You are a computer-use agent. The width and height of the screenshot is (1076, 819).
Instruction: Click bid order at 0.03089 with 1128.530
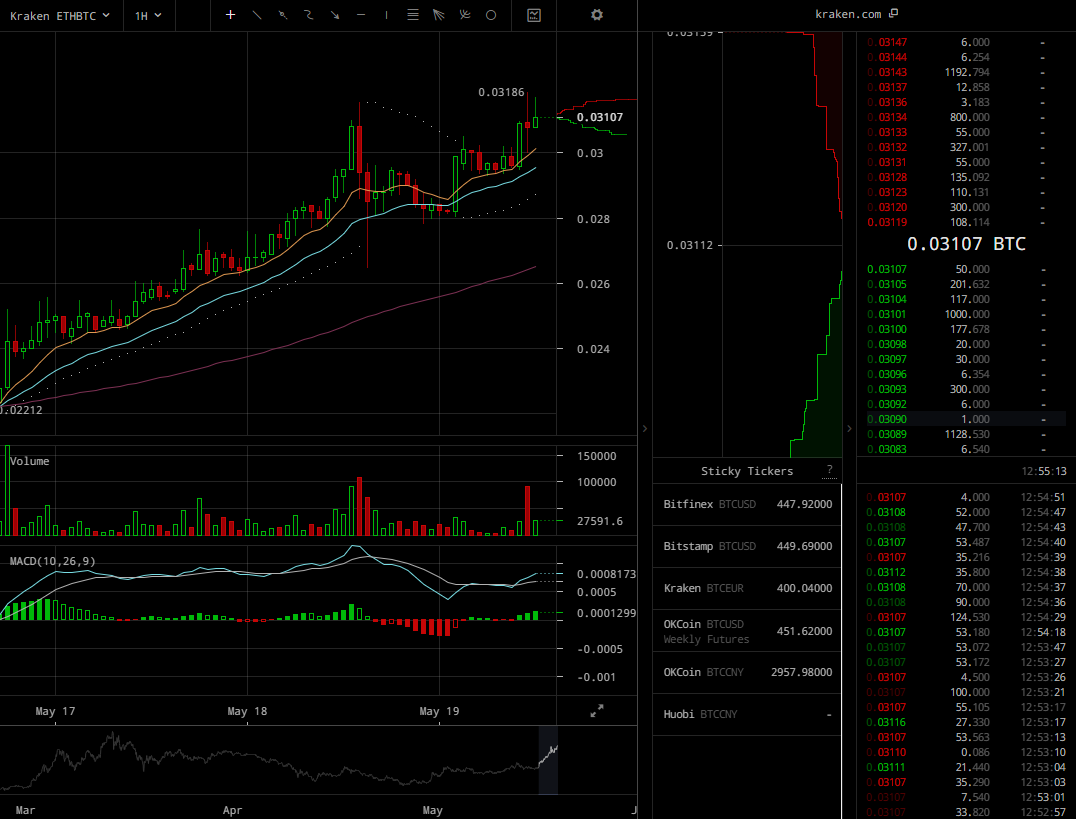966,434
